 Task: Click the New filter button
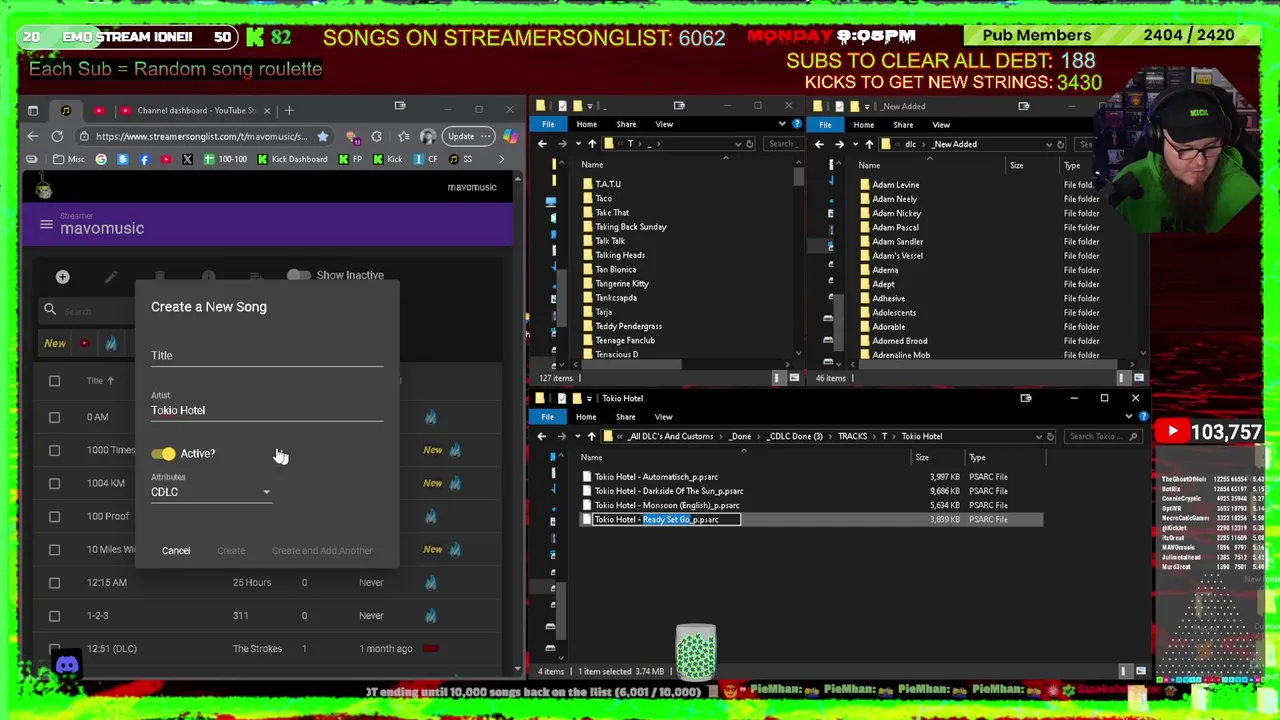point(55,343)
